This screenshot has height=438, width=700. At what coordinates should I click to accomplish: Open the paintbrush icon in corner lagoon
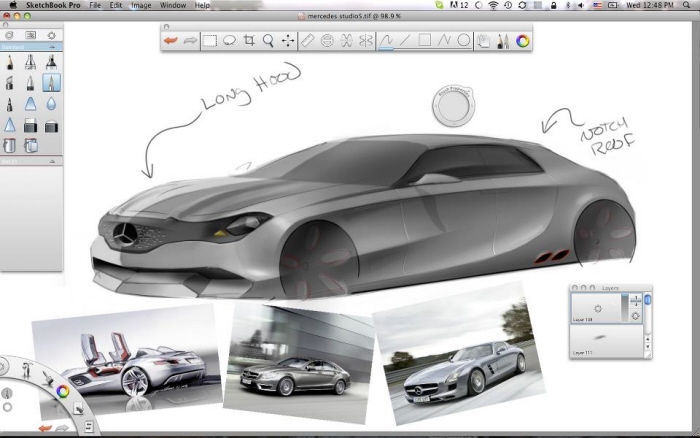pyautogui.click(x=47, y=378)
